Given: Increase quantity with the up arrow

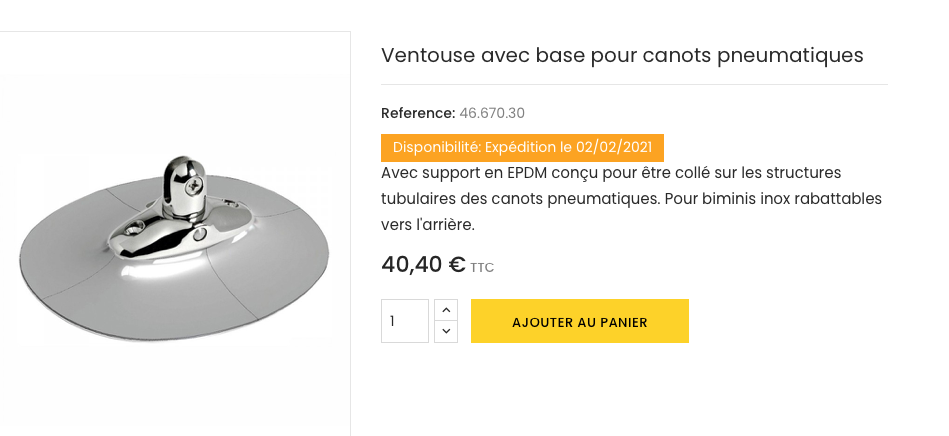Looking at the screenshot, I should (446, 310).
